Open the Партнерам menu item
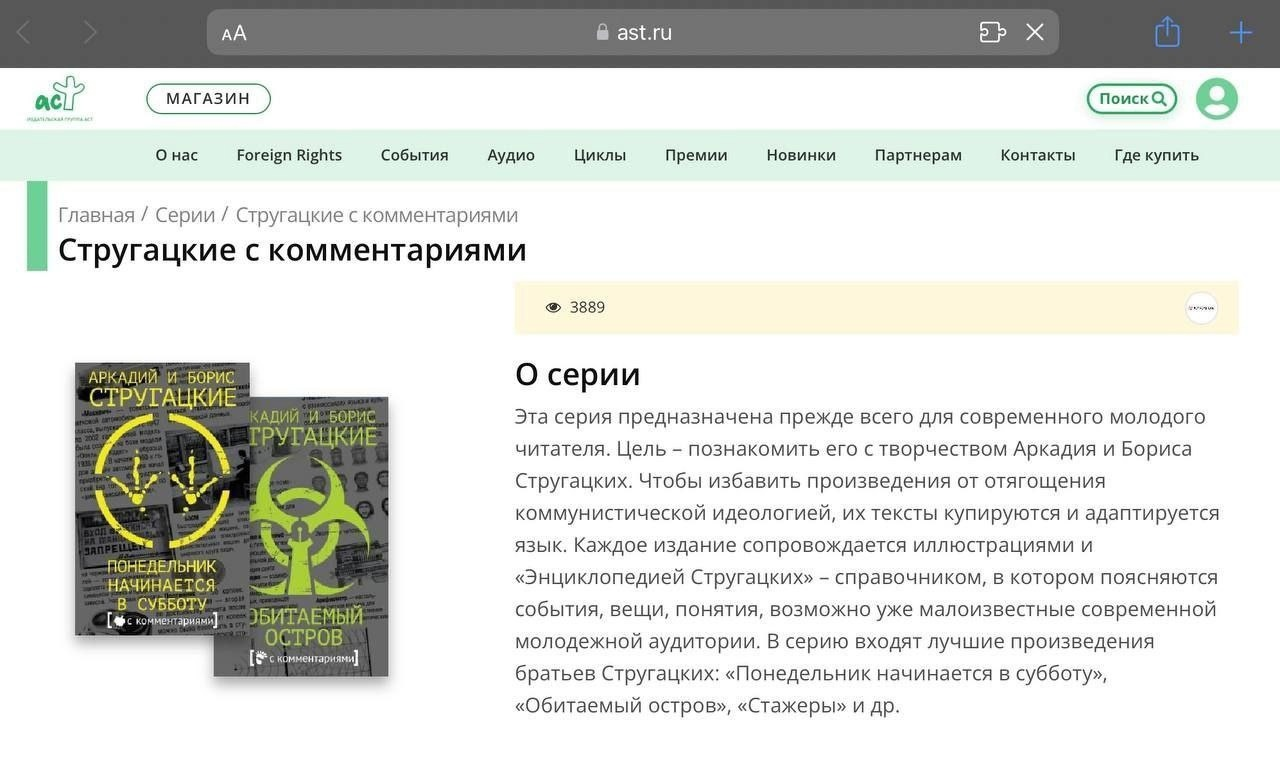The height and width of the screenshot is (767, 1280). [918, 155]
